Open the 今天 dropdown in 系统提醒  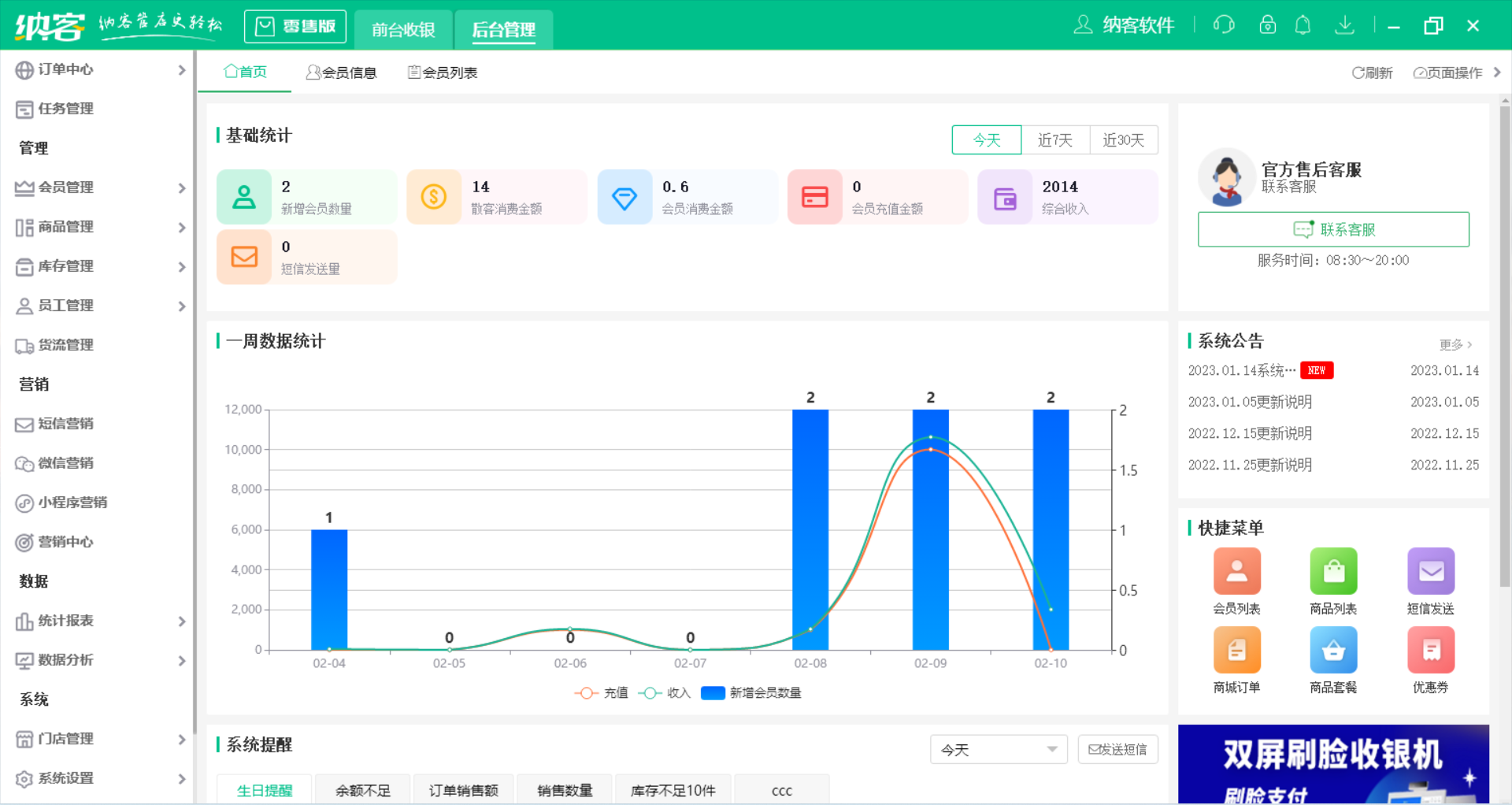coord(999,749)
